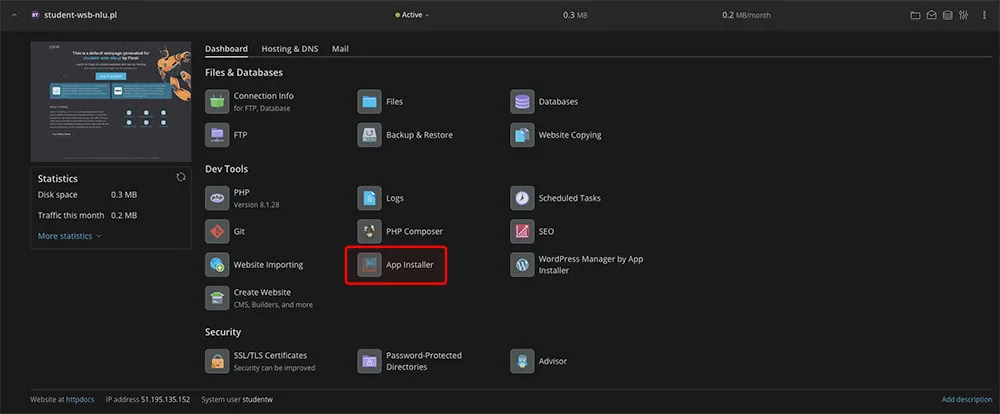Image resolution: width=1000 pixels, height=414 pixels.
Task: Click the Backup & Restore label
Action: coord(419,135)
